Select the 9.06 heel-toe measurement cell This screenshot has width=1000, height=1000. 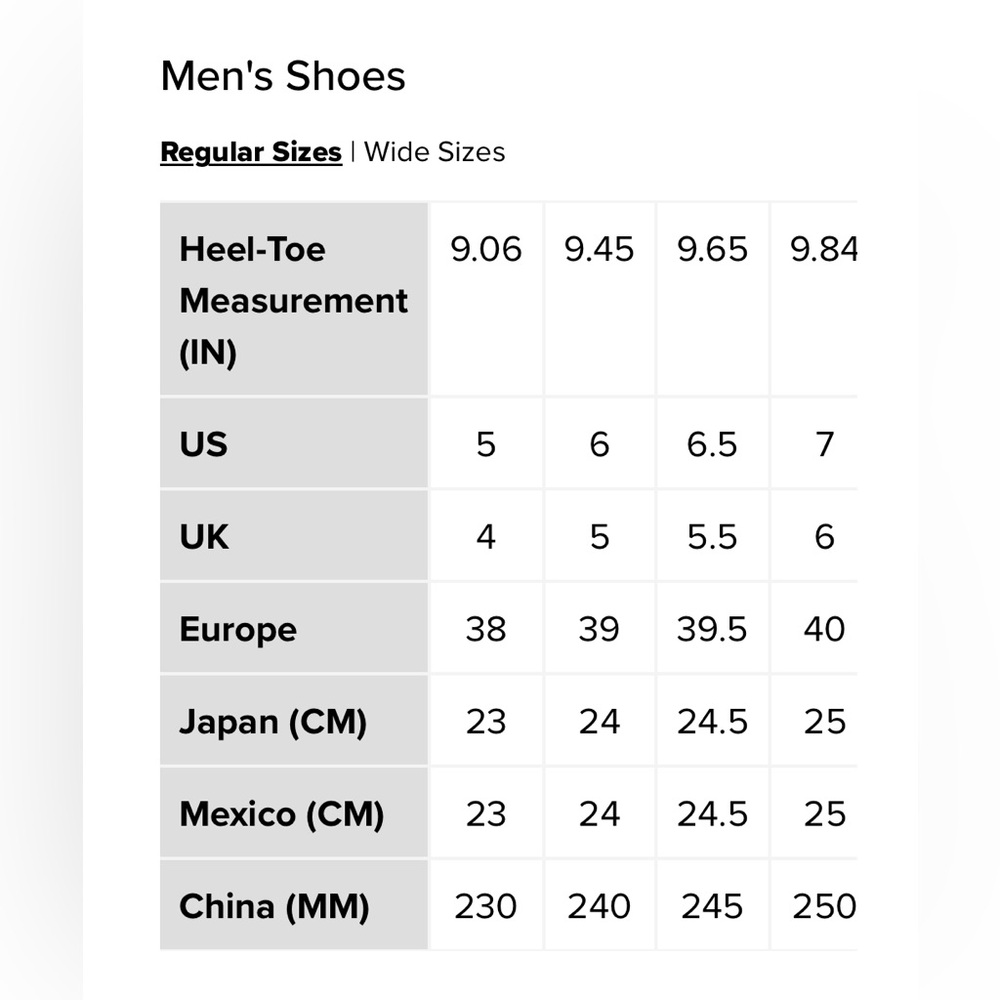coord(486,299)
